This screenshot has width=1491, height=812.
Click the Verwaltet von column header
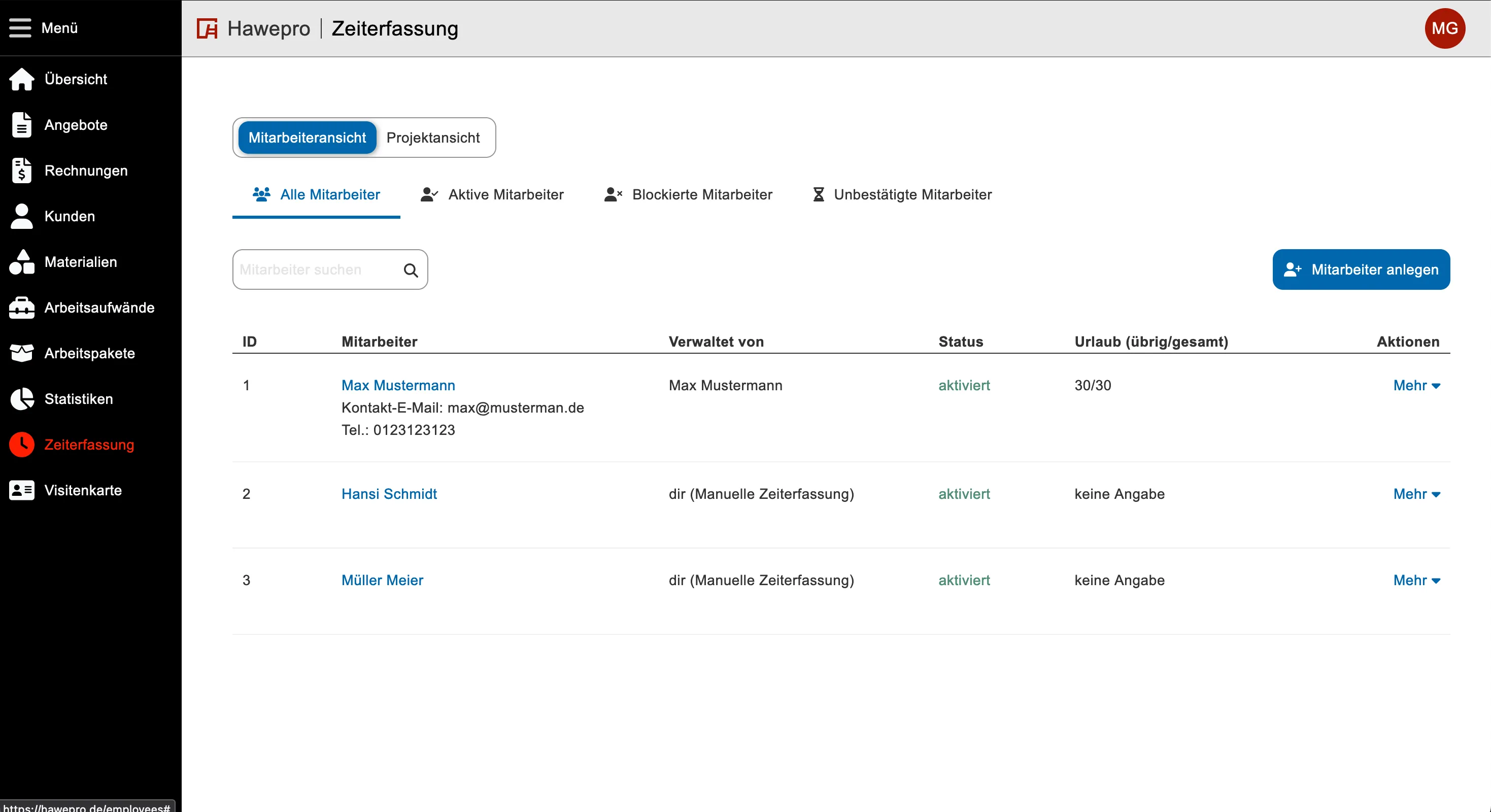pyautogui.click(x=716, y=342)
